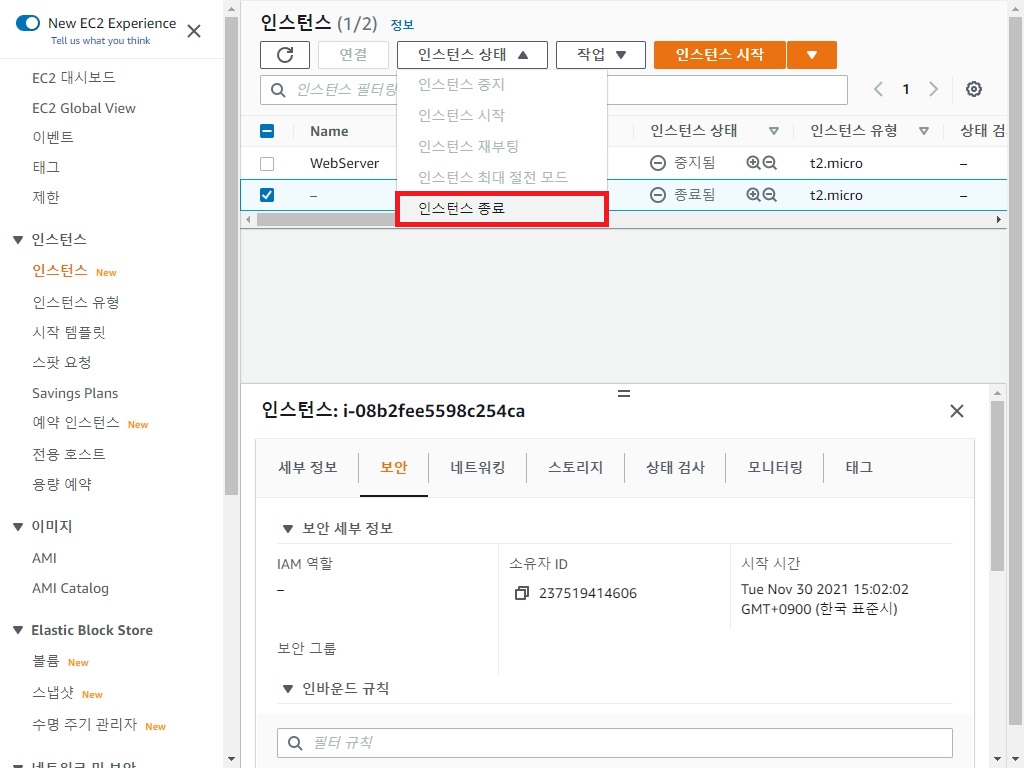Screen dimensions: 1024x768
Task: Open Tell us what you think link
Action: coord(101,40)
